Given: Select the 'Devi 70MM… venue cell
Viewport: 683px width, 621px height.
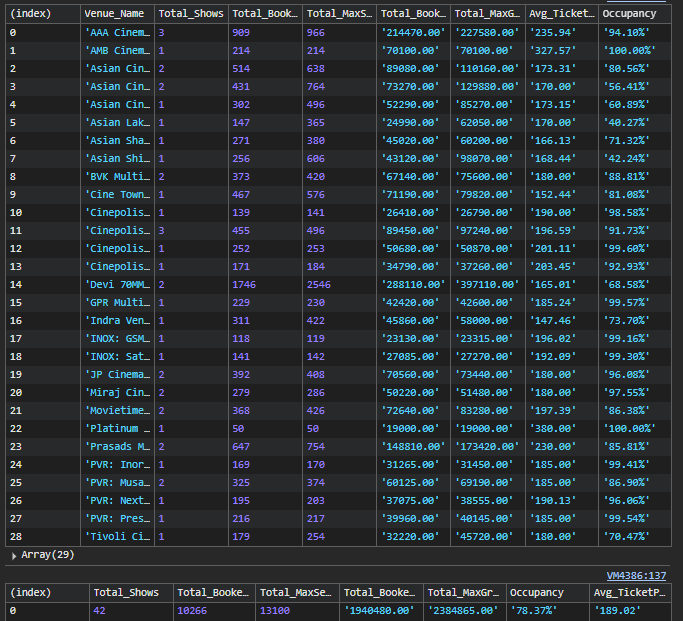Looking at the screenshot, I should (117, 284).
